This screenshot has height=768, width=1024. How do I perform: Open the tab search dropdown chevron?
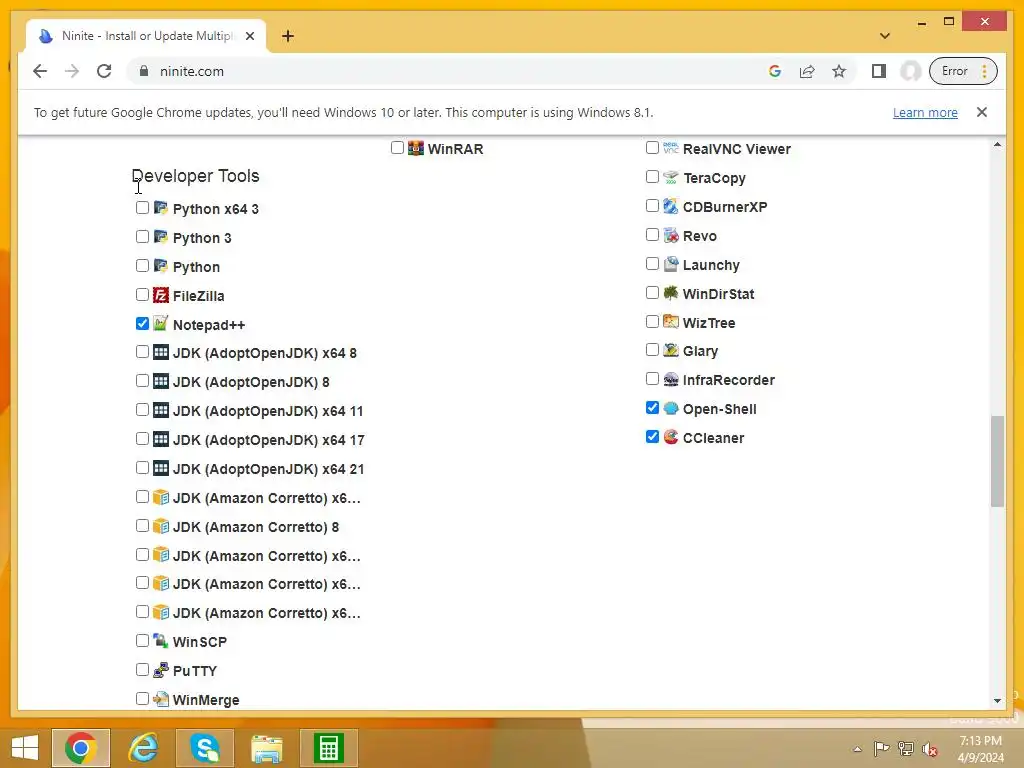(x=884, y=36)
